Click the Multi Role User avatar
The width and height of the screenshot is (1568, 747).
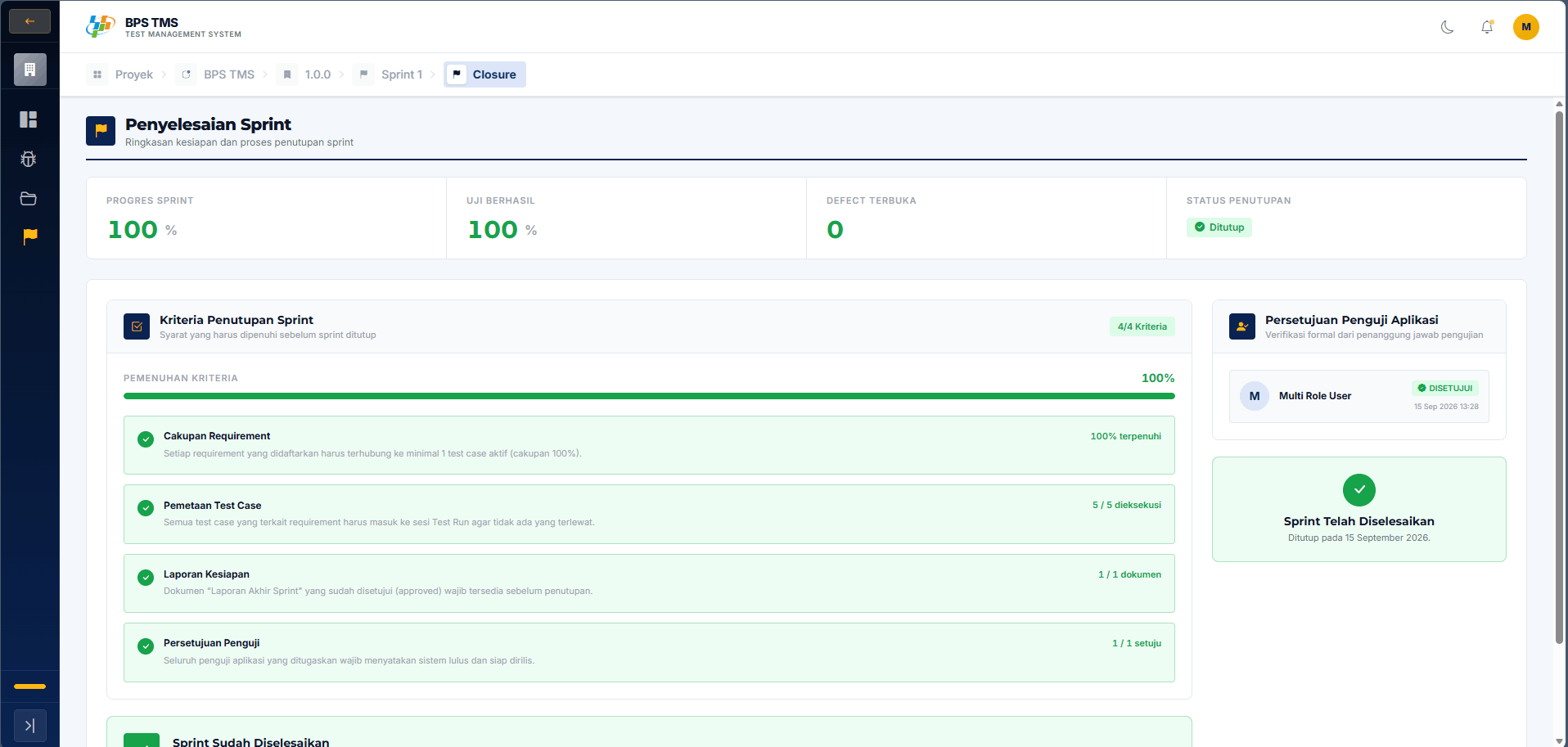coord(1255,396)
